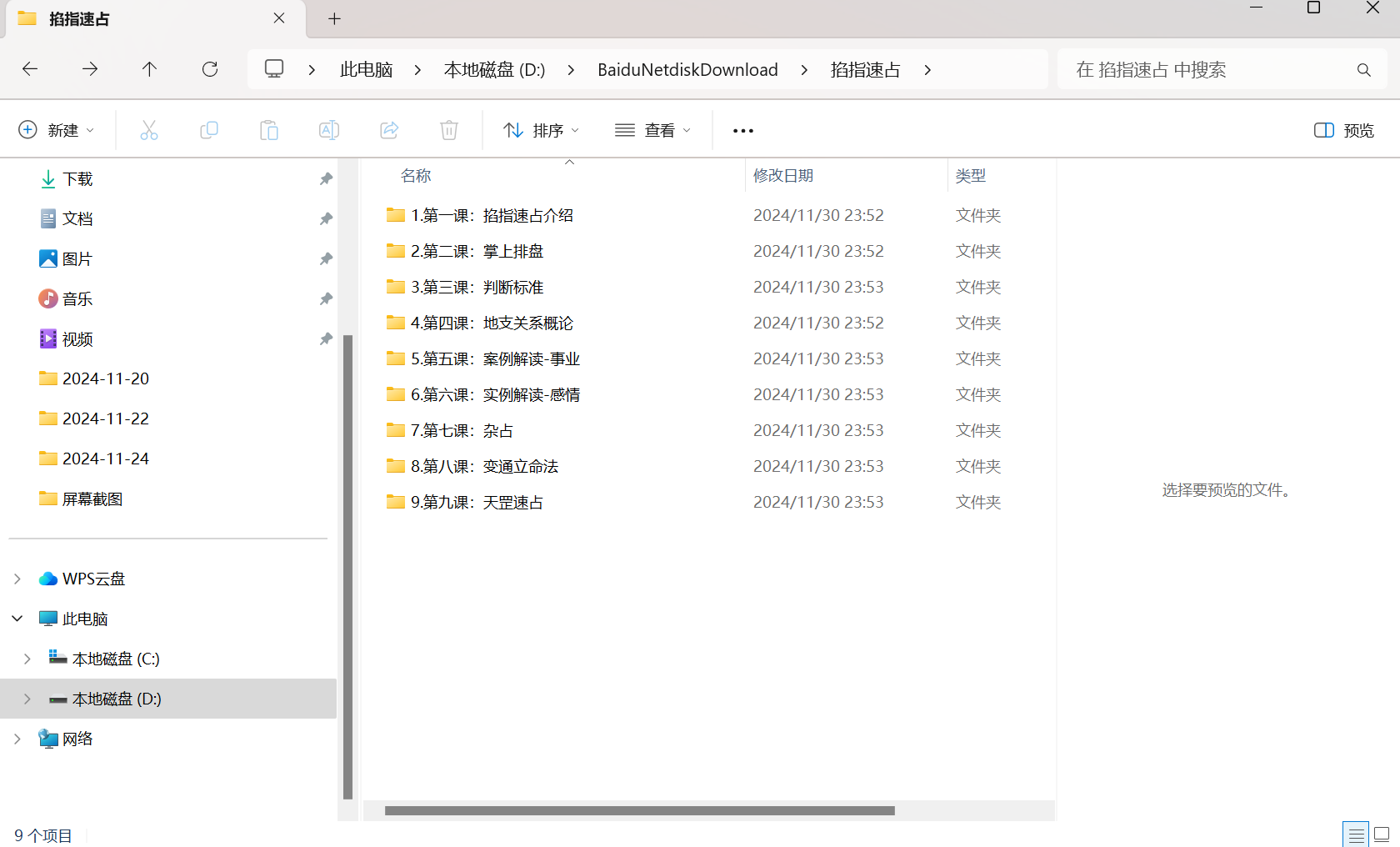
Task: Click the navigation pane vertical scrollbar
Action: pos(348,567)
